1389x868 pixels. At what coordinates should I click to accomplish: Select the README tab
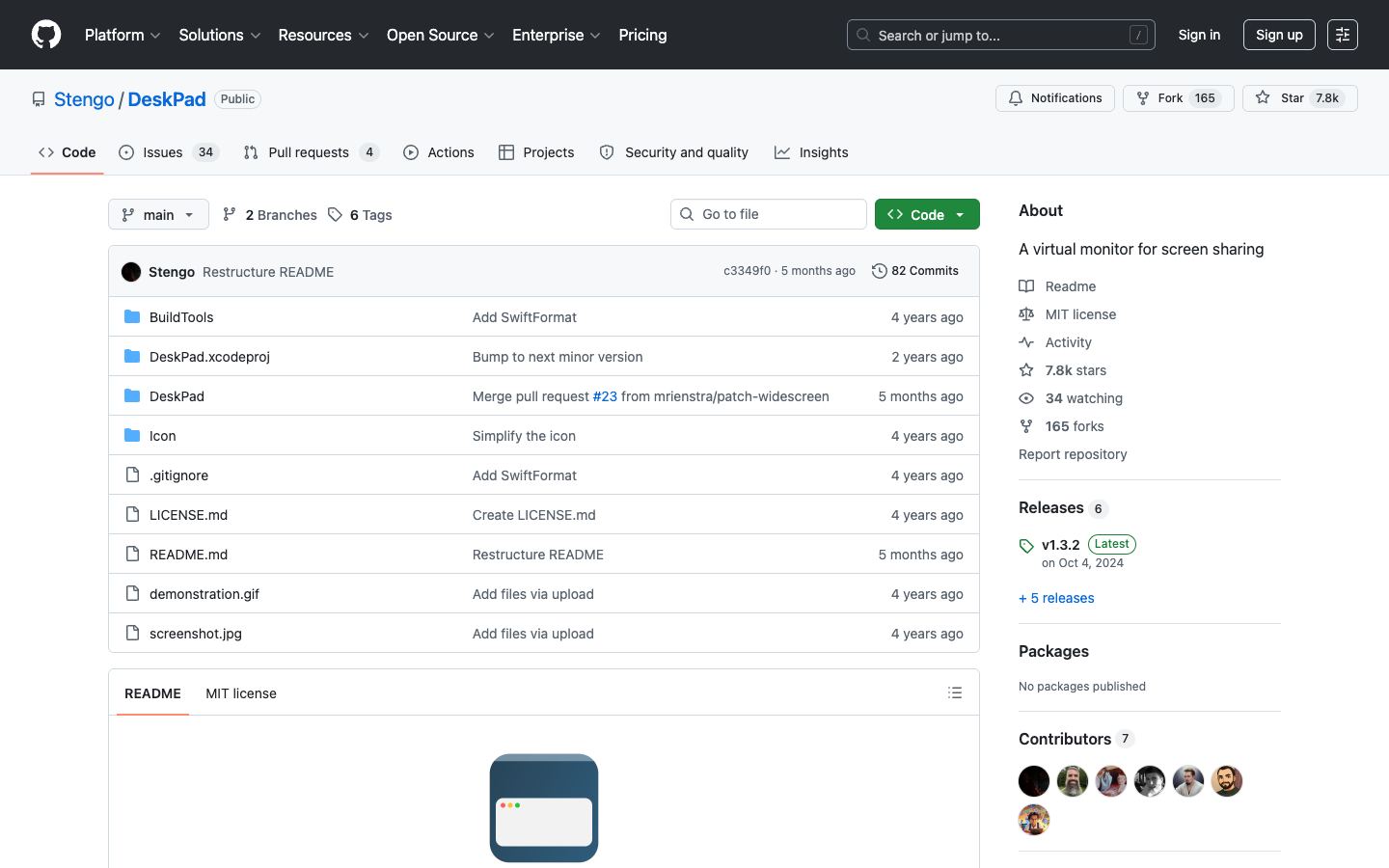(152, 693)
